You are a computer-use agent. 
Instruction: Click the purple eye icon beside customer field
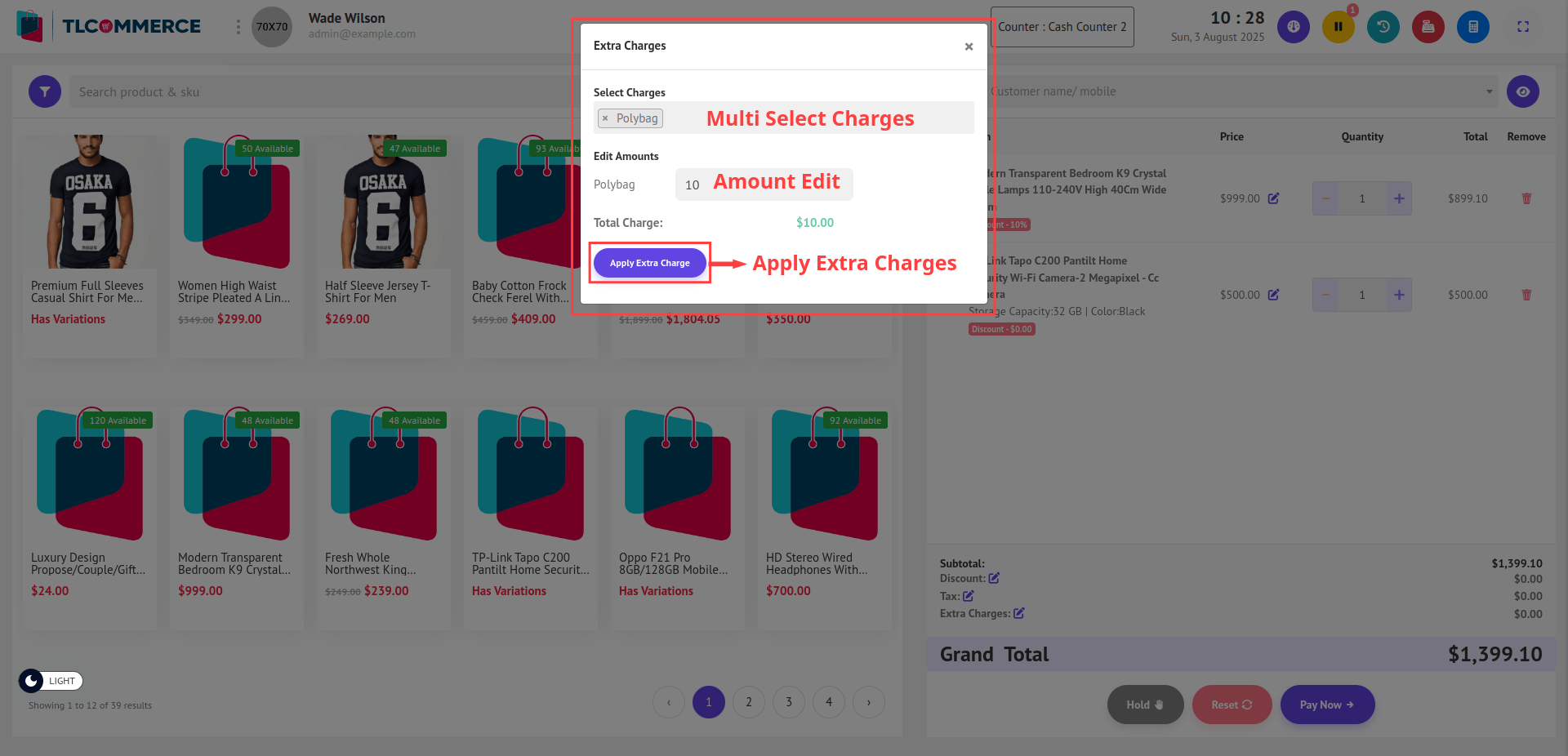point(1522,92)
